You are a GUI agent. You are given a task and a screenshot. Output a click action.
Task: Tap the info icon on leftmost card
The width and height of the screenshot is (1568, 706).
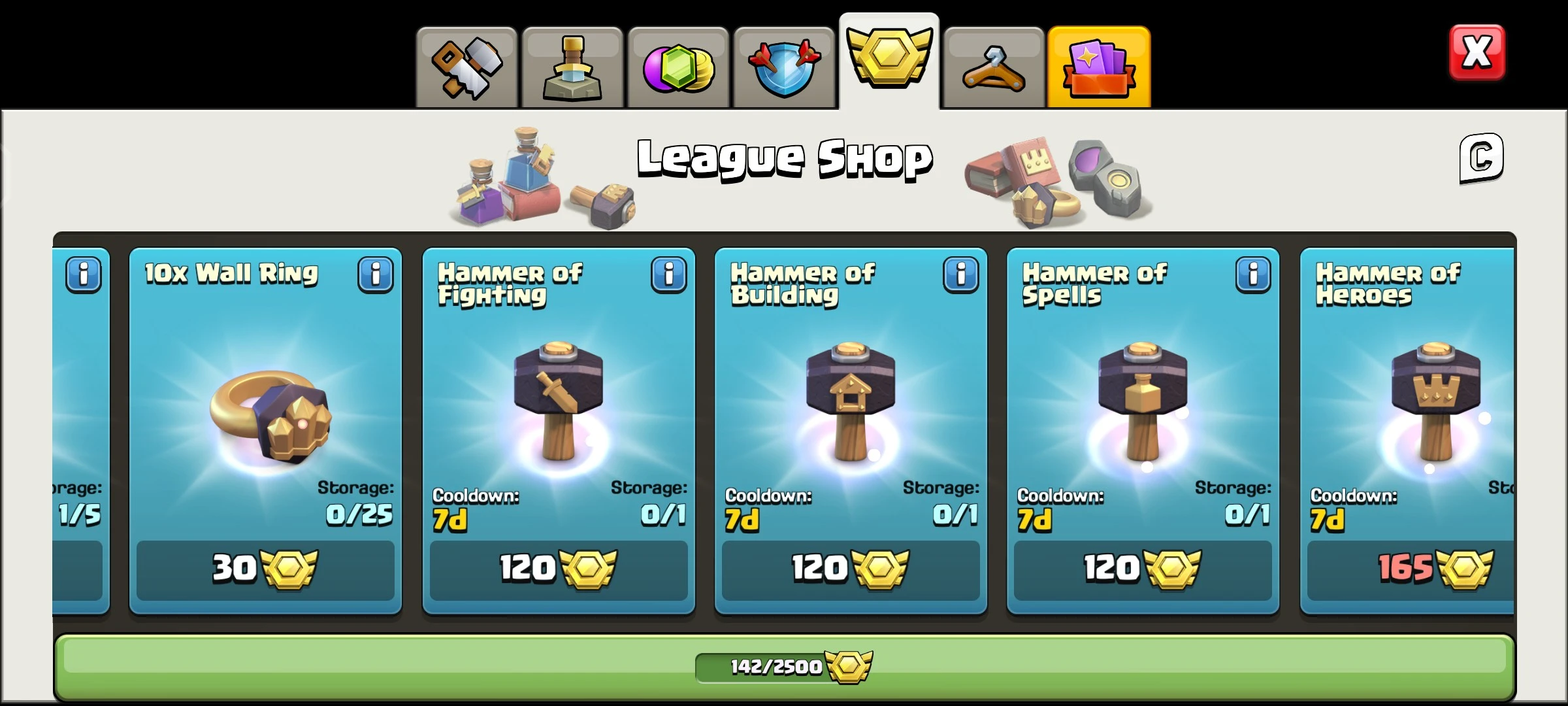coord(84,274)
